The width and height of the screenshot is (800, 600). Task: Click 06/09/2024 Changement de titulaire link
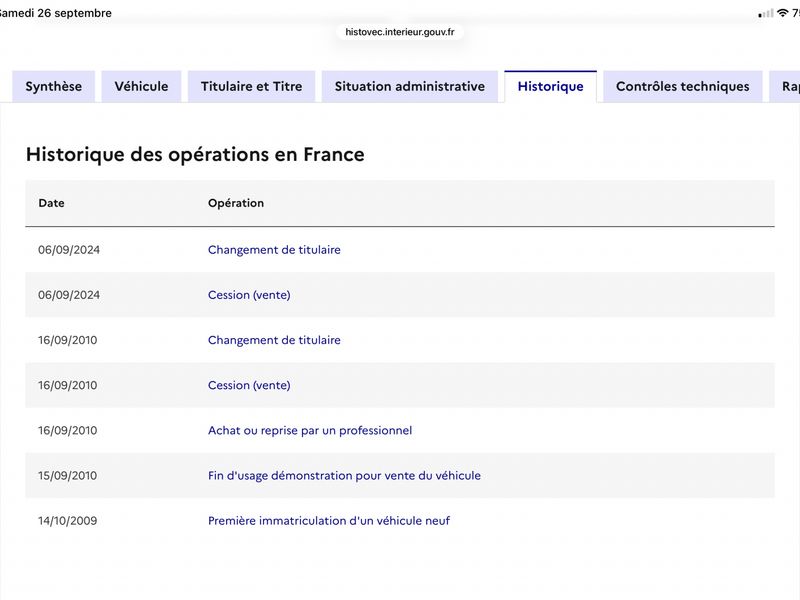pyautogui.click(x=274, y=250)
